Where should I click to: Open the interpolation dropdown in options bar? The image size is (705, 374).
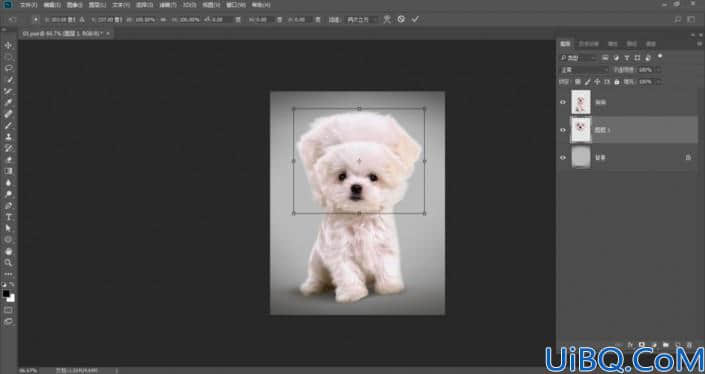[361, 20]
